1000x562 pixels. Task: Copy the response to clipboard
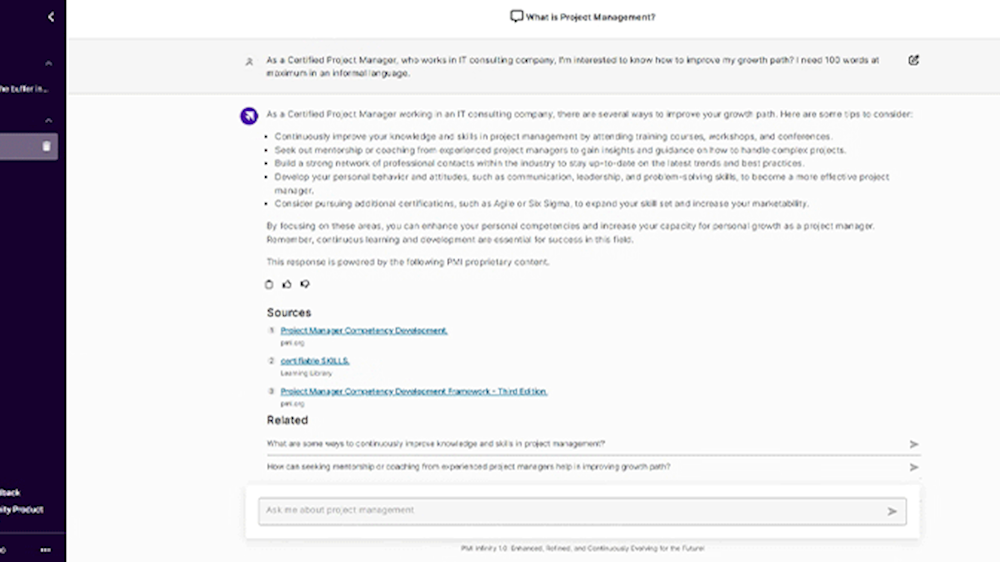268,284
